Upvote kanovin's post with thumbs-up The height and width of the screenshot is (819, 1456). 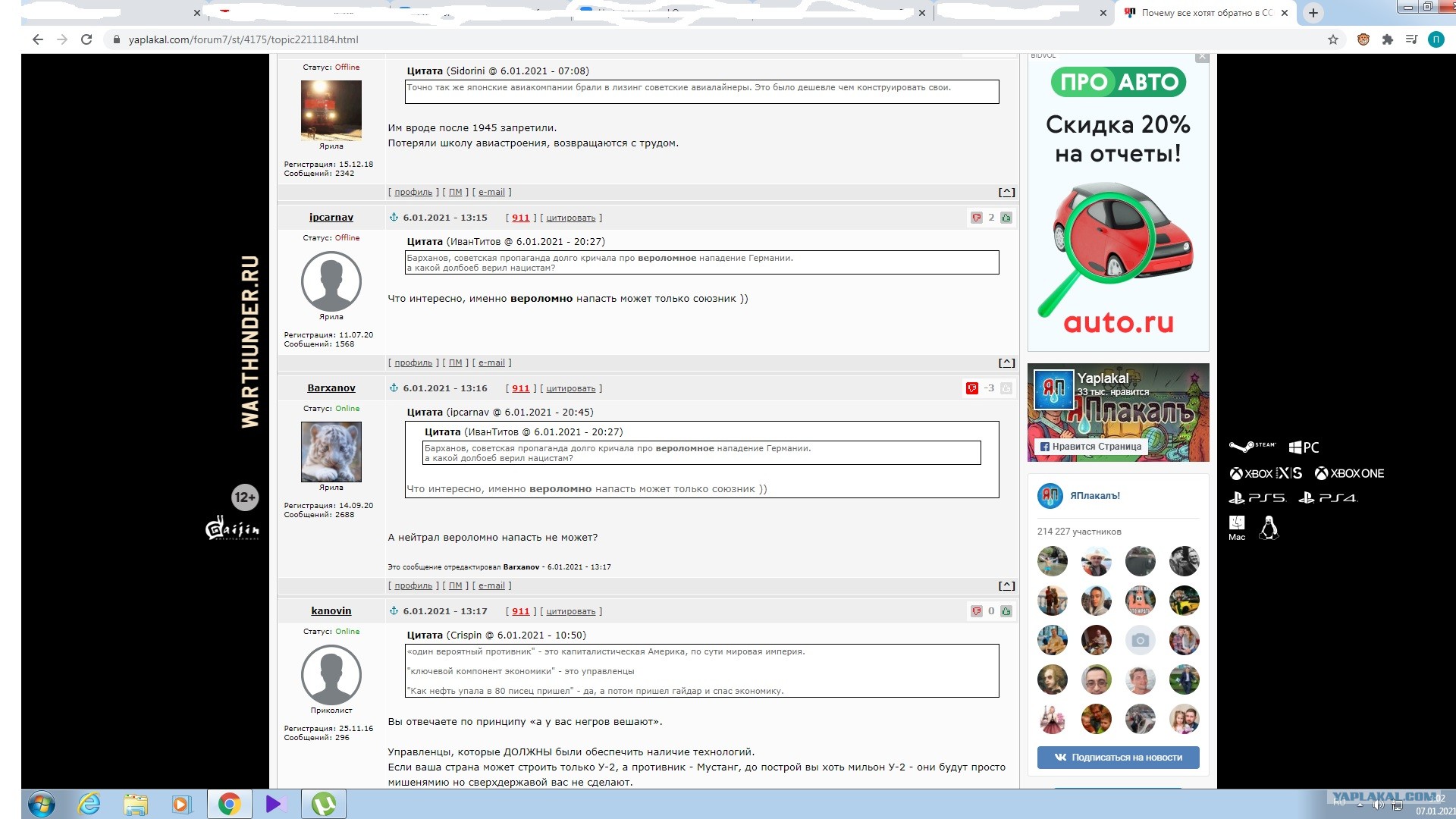[1006, 611]
